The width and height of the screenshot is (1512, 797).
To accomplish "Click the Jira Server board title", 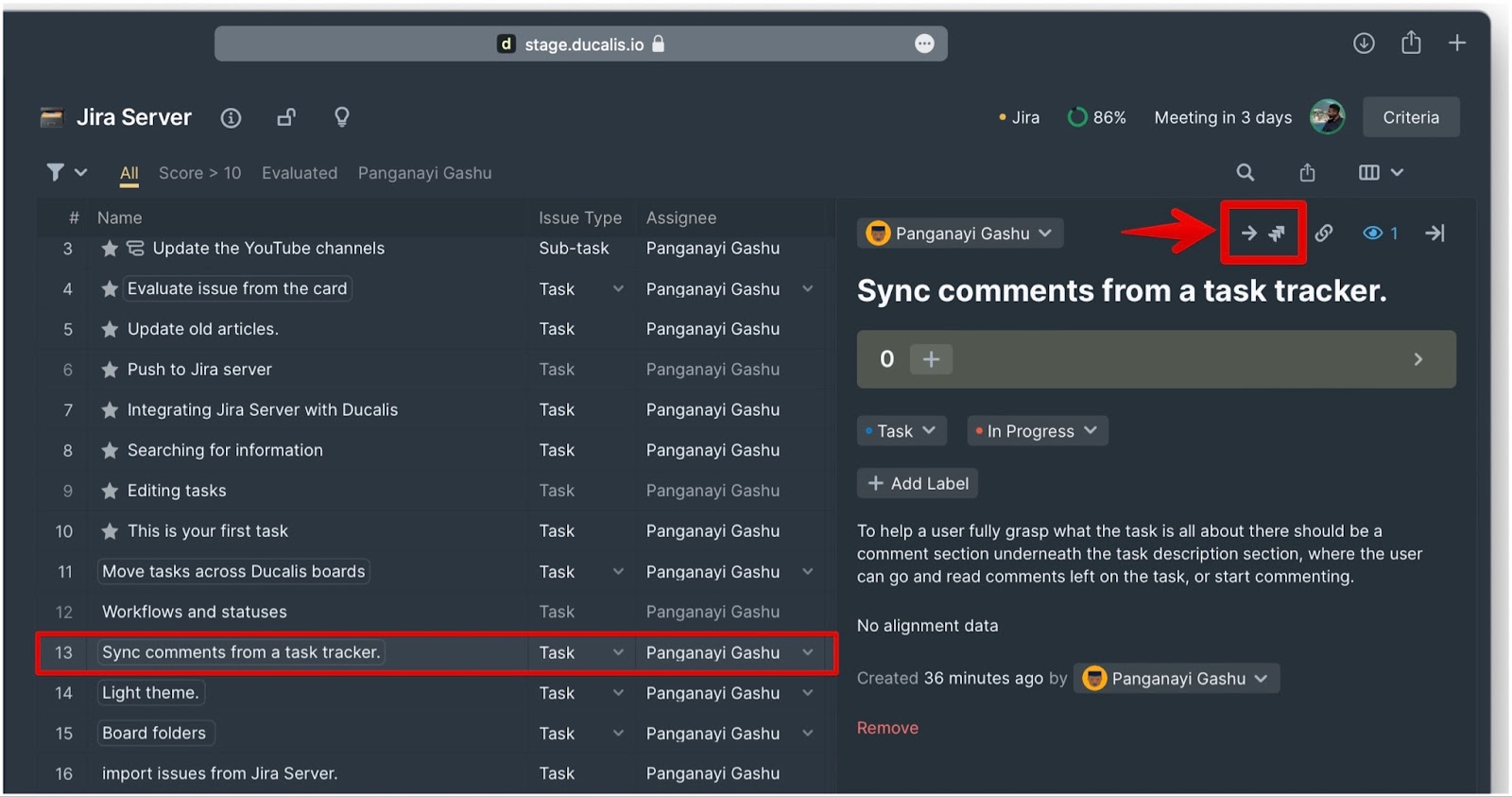I will point(134,117).
